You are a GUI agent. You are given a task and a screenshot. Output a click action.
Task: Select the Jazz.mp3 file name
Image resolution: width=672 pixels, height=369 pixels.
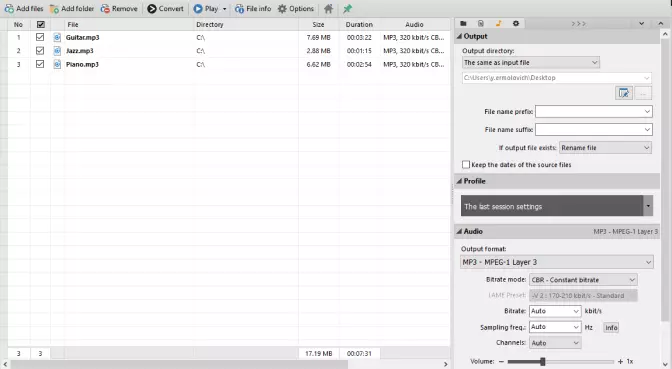click(x=79, y=51)
